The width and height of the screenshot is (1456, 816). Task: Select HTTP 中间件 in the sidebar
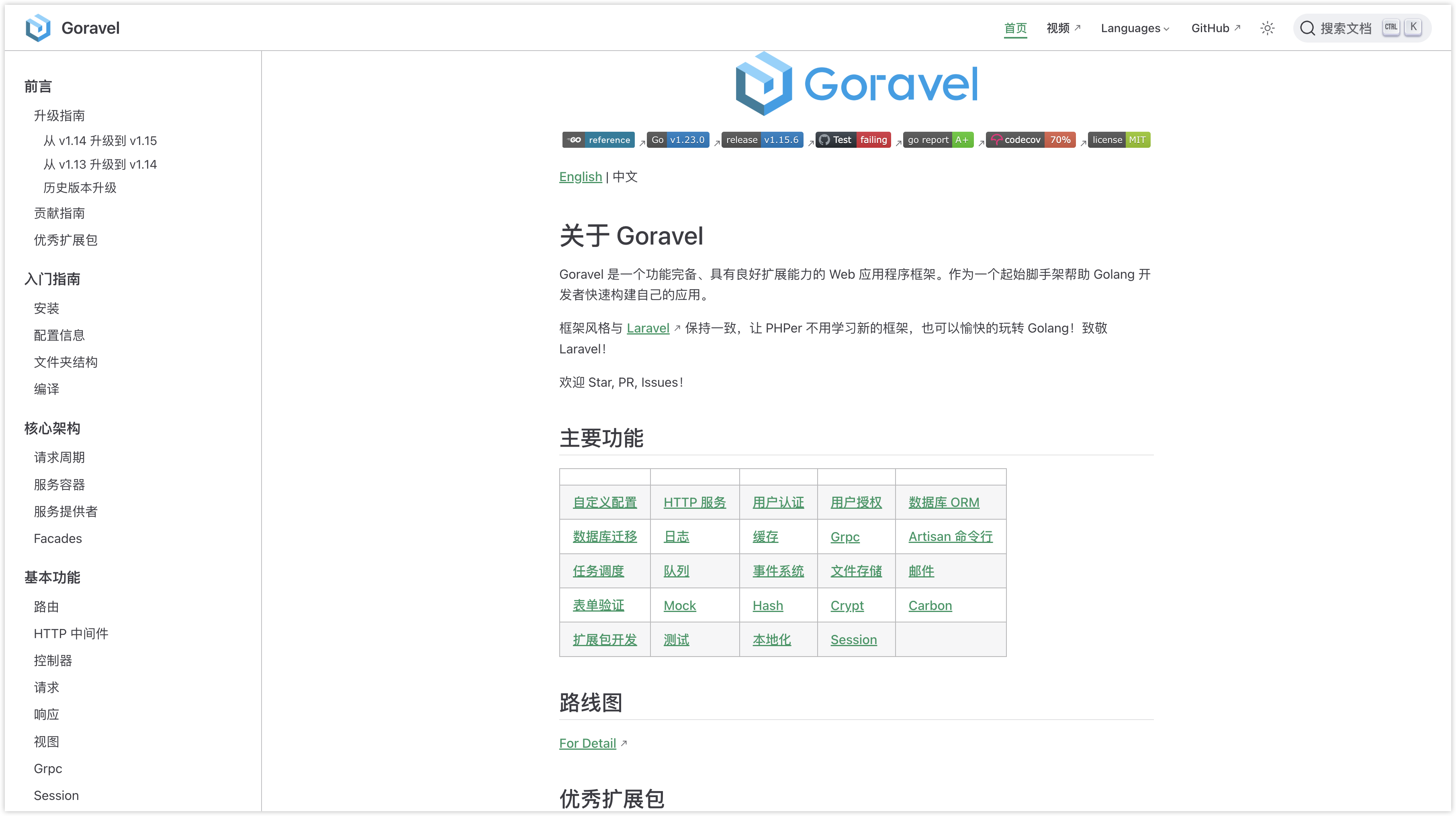(71, 633)
